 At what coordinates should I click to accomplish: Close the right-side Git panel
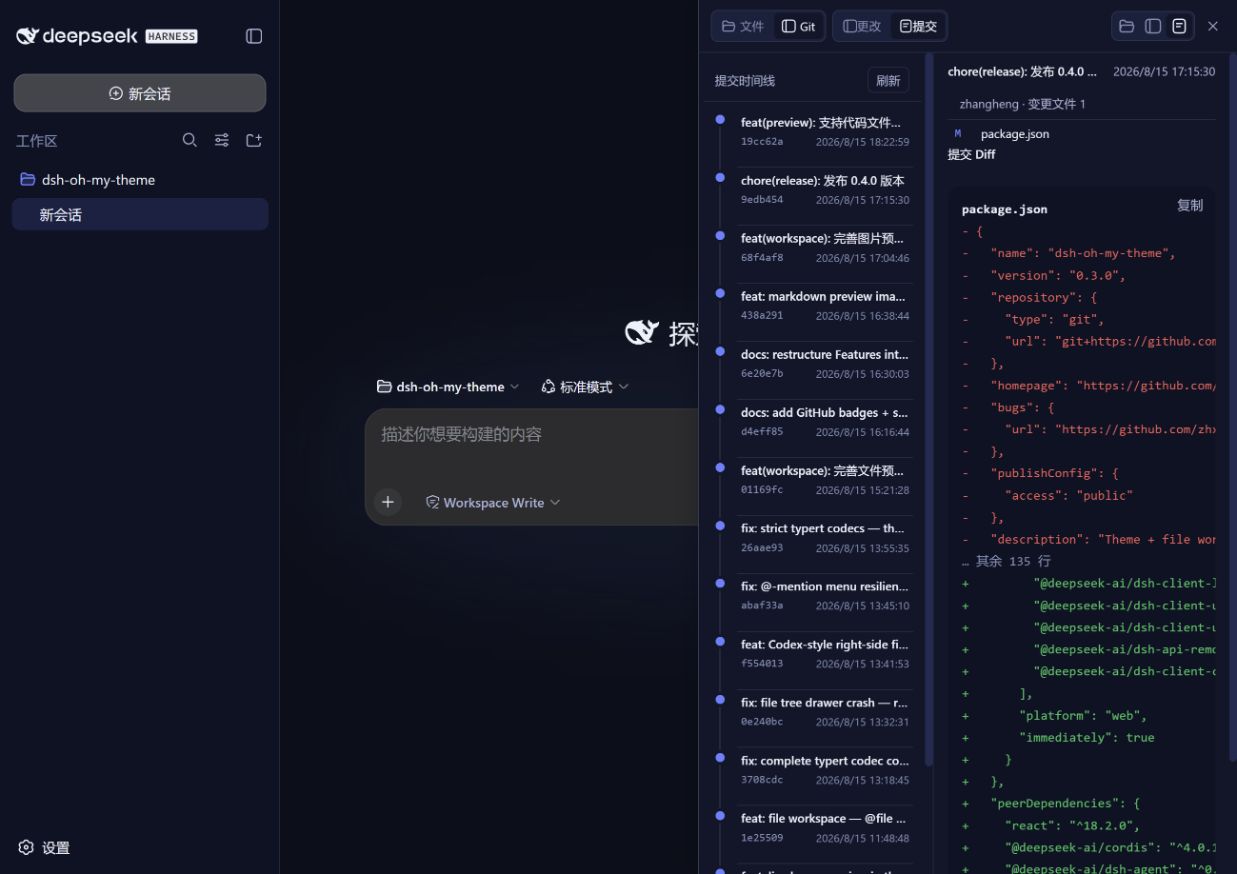tap(1213, 26)
